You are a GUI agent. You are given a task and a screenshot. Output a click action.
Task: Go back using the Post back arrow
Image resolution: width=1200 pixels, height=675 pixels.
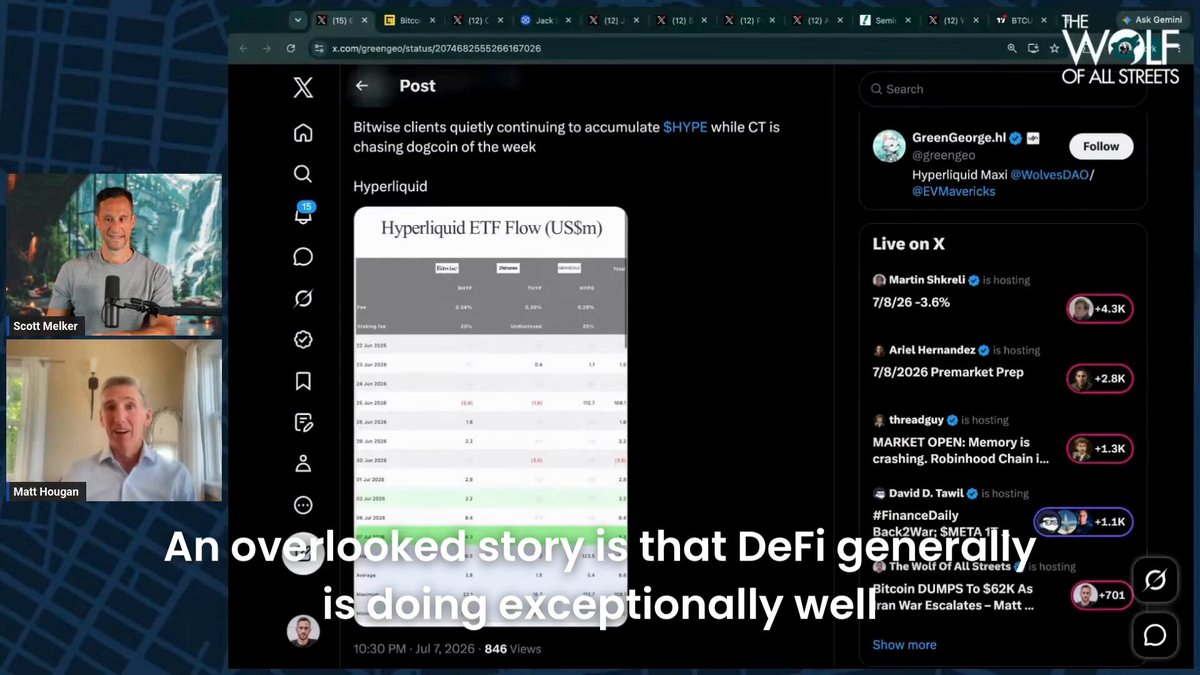tap(362, 86)
